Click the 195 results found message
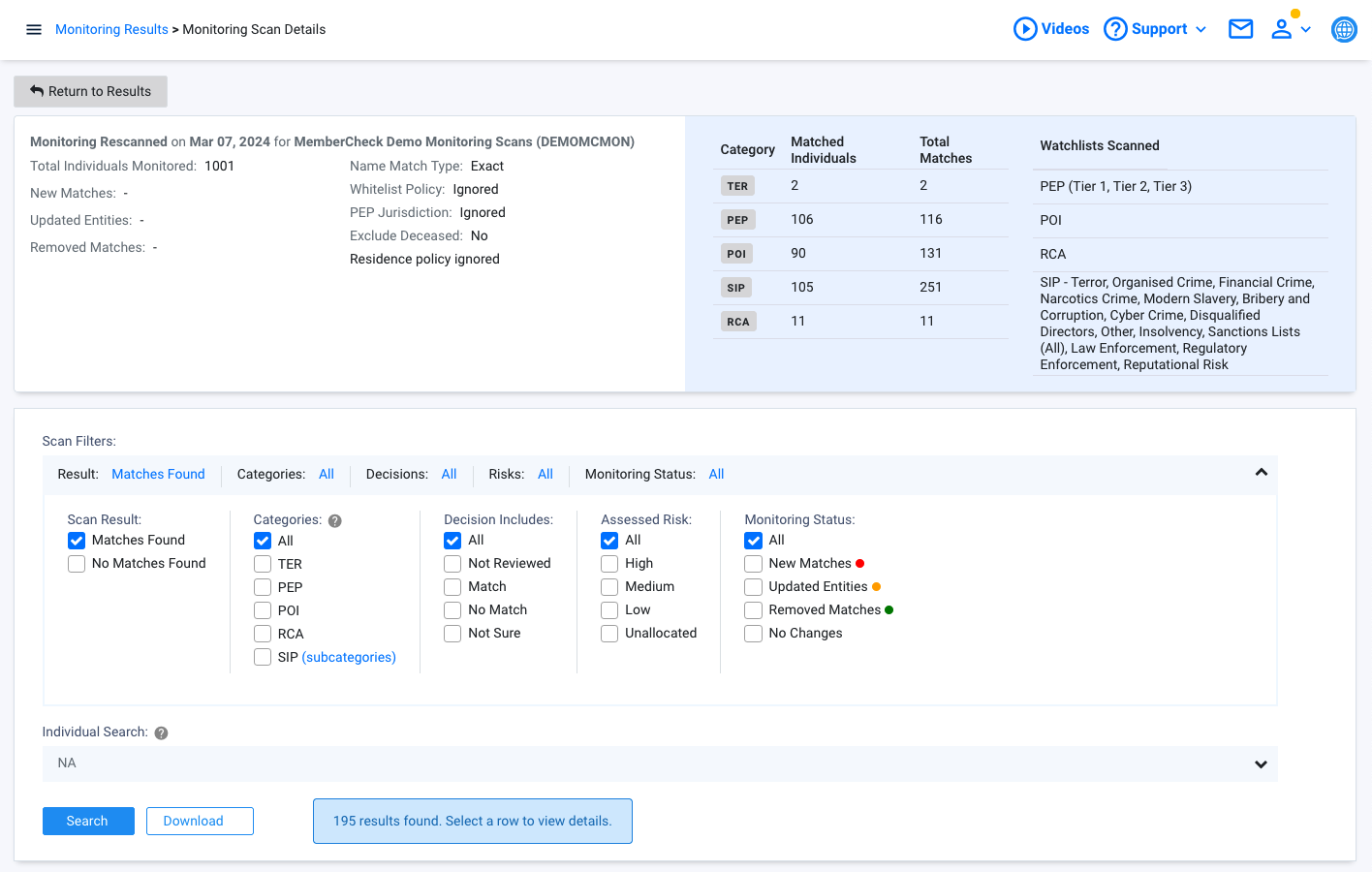1372x872 pixels. pos(473,821)
